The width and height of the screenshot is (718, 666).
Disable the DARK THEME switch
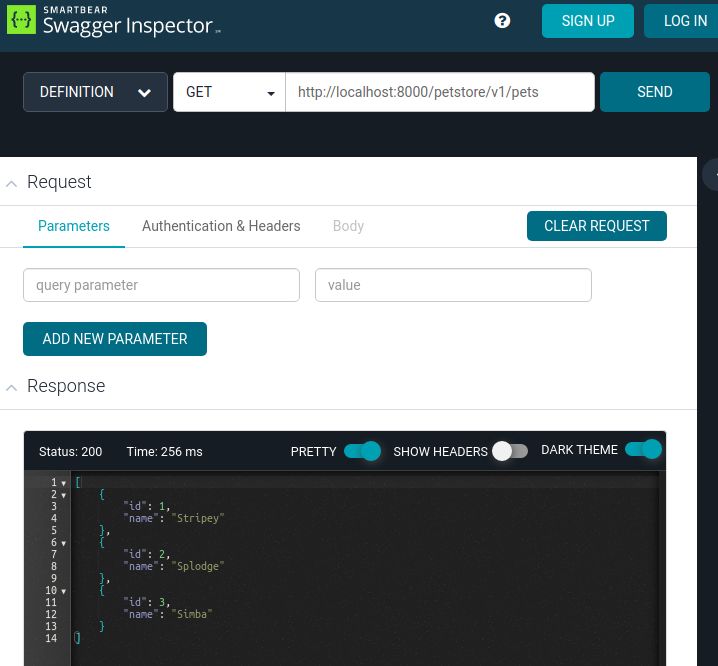point(643,450)
